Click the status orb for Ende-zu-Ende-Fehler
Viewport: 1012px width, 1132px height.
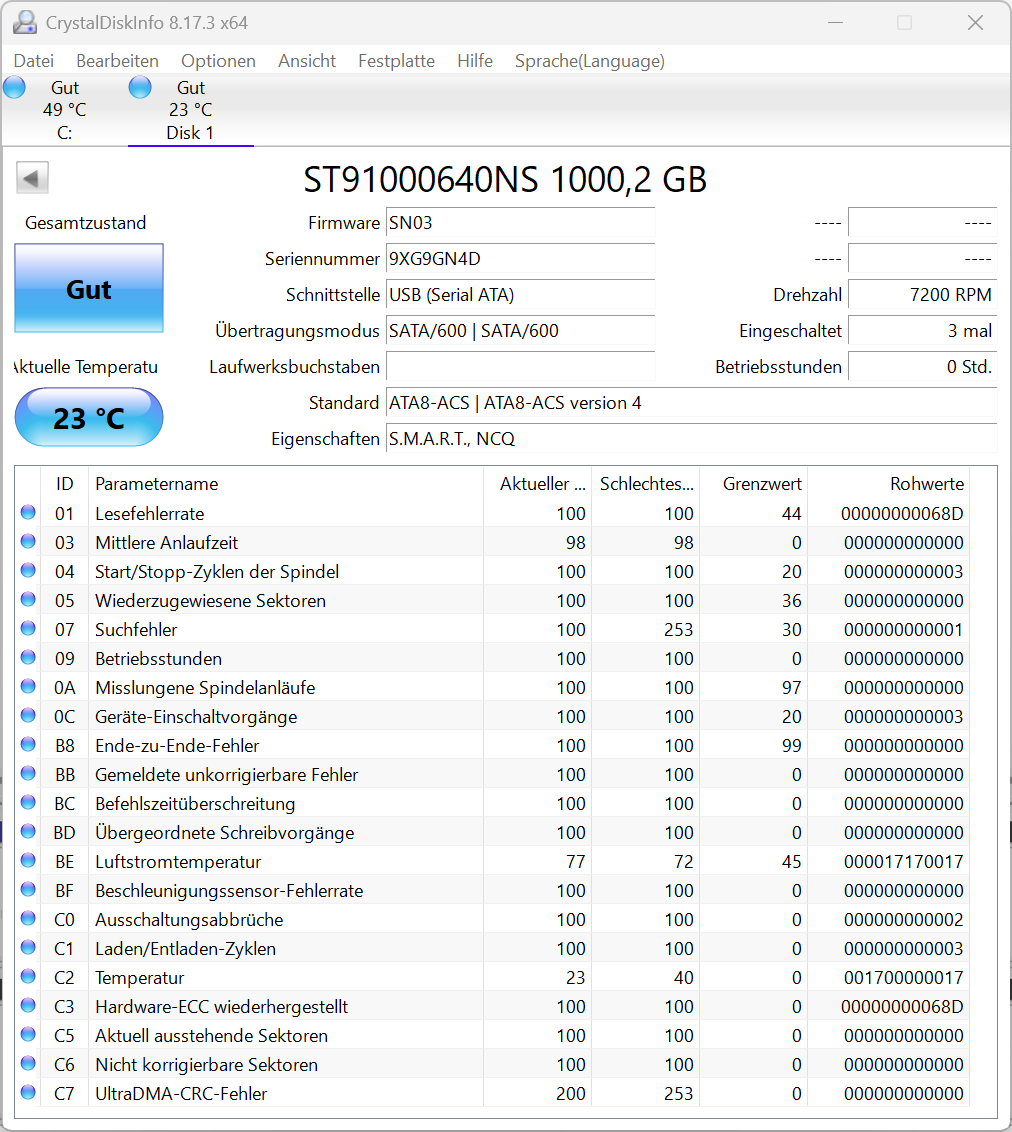tap(28, 744)
